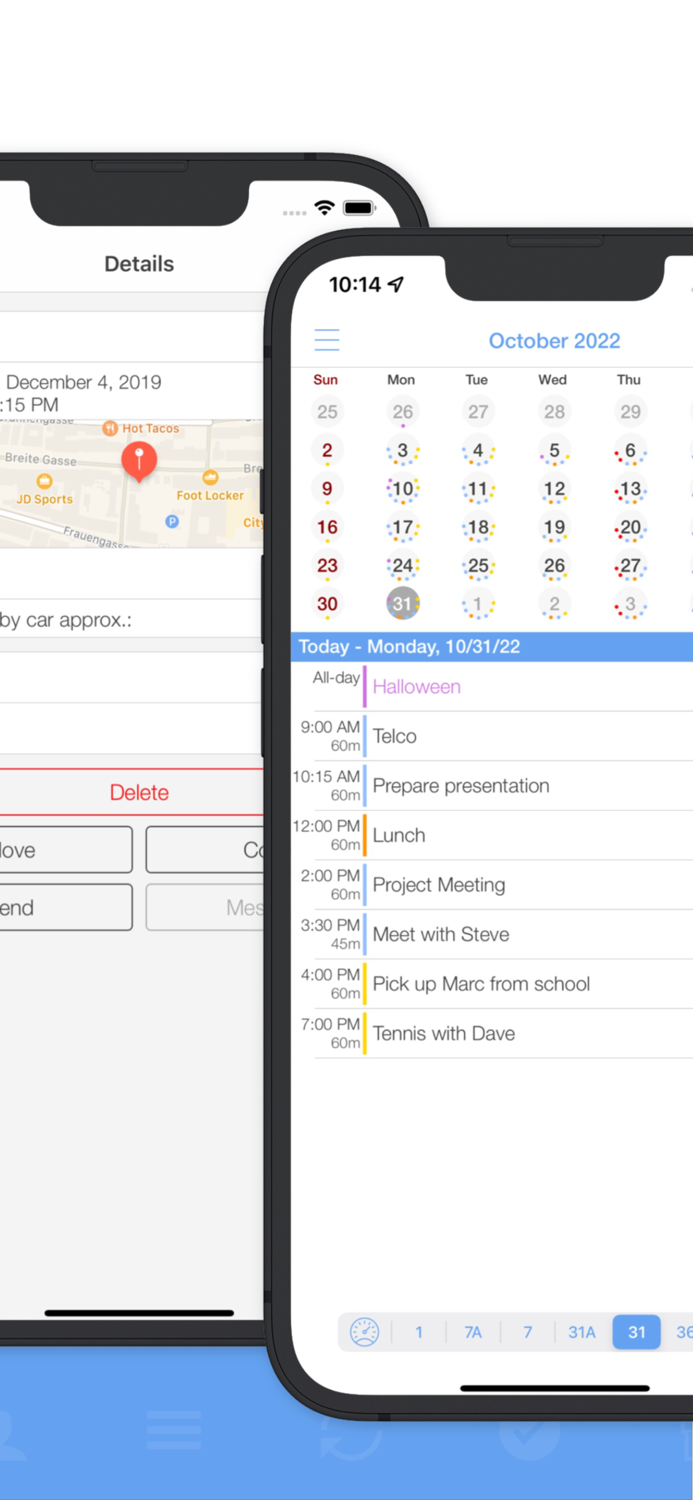This screenshot has width=693, height=1500.
Task: Tap the red map pin in Details
Action: pos(139,461)
